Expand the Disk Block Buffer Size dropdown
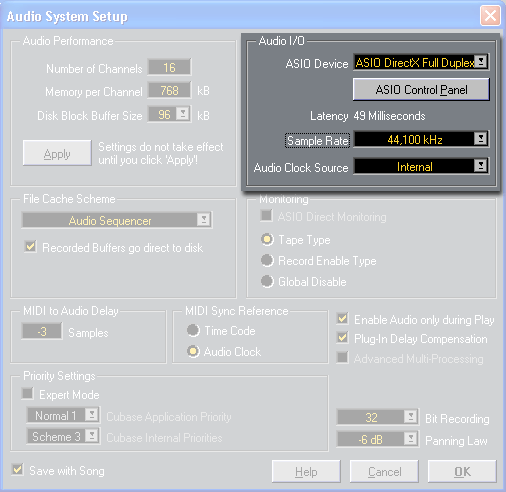The image size is (506, 492). coord(183,114)
